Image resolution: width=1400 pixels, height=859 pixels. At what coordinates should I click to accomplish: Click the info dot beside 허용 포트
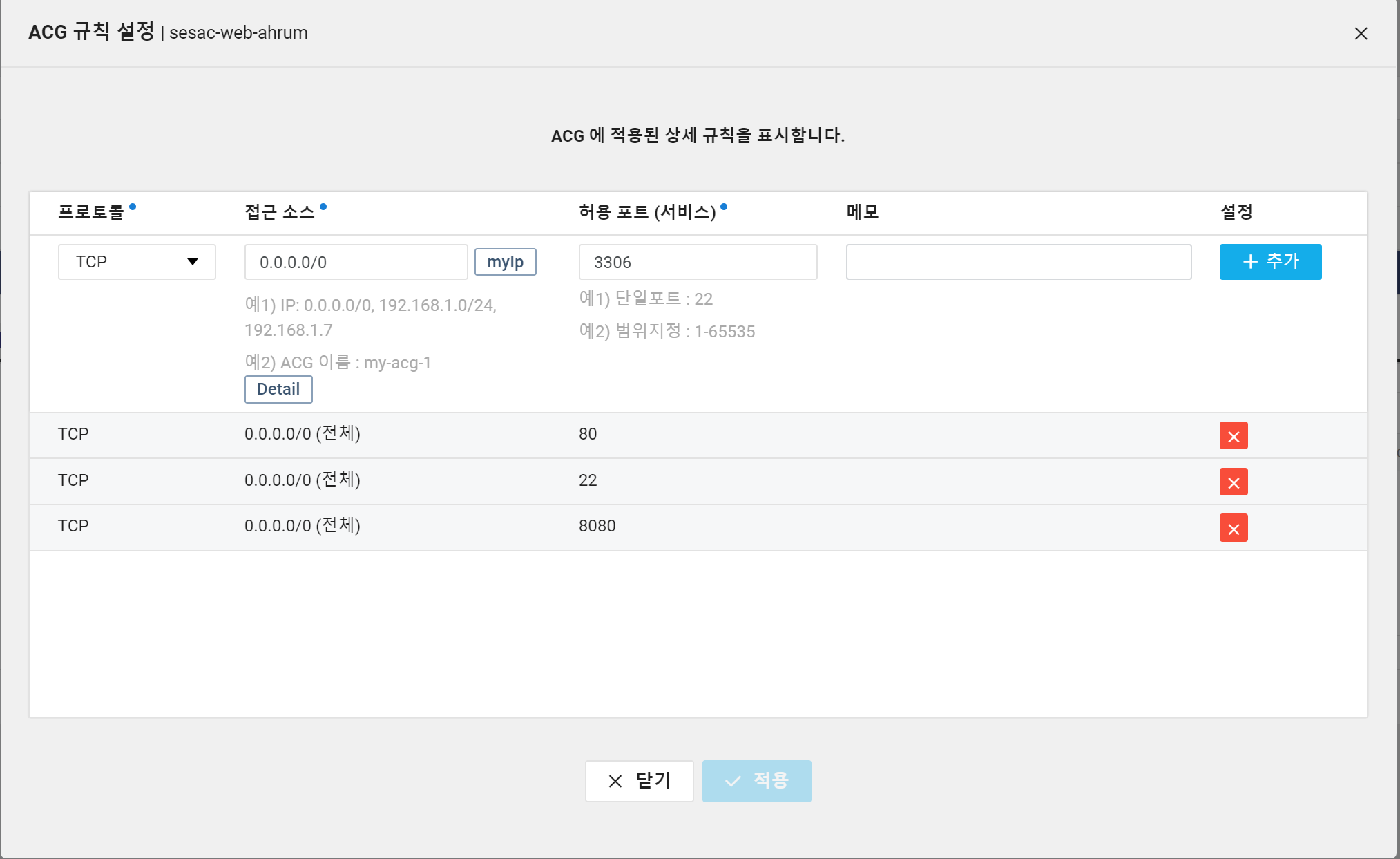click(x=724, y=206)
